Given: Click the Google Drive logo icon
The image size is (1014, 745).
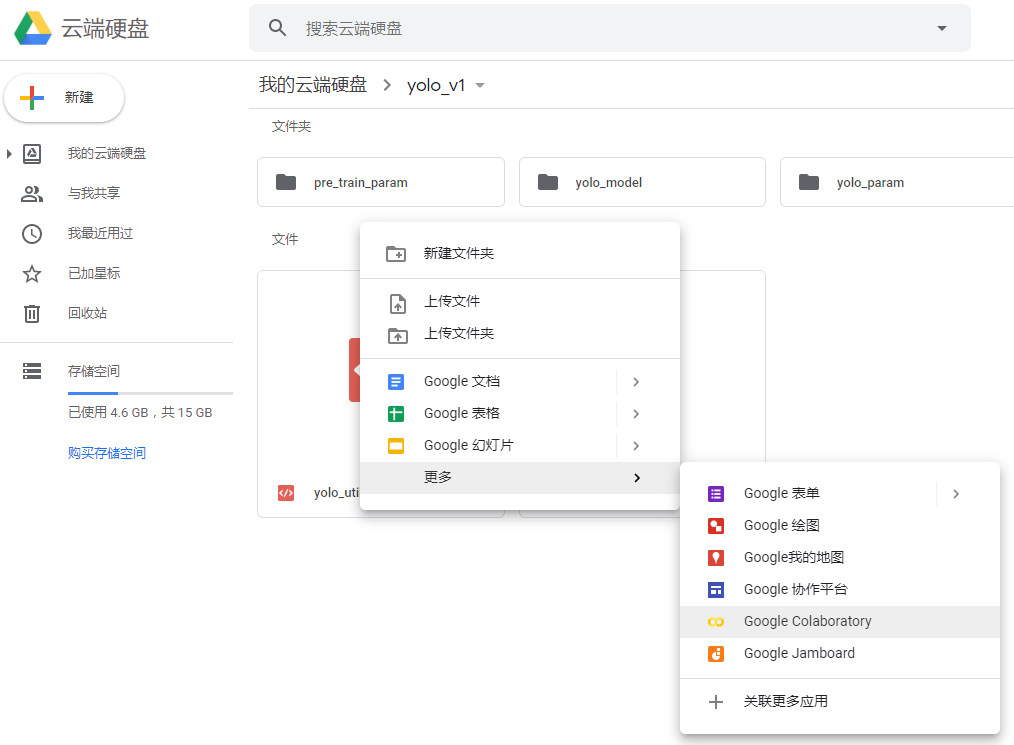Looking at the screenshot, I should pyautogui.click(x=33, y=28).
